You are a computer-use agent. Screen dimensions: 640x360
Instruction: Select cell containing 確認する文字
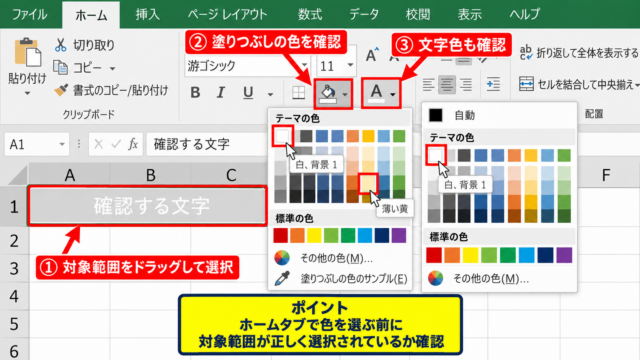[x=147, y=206]
